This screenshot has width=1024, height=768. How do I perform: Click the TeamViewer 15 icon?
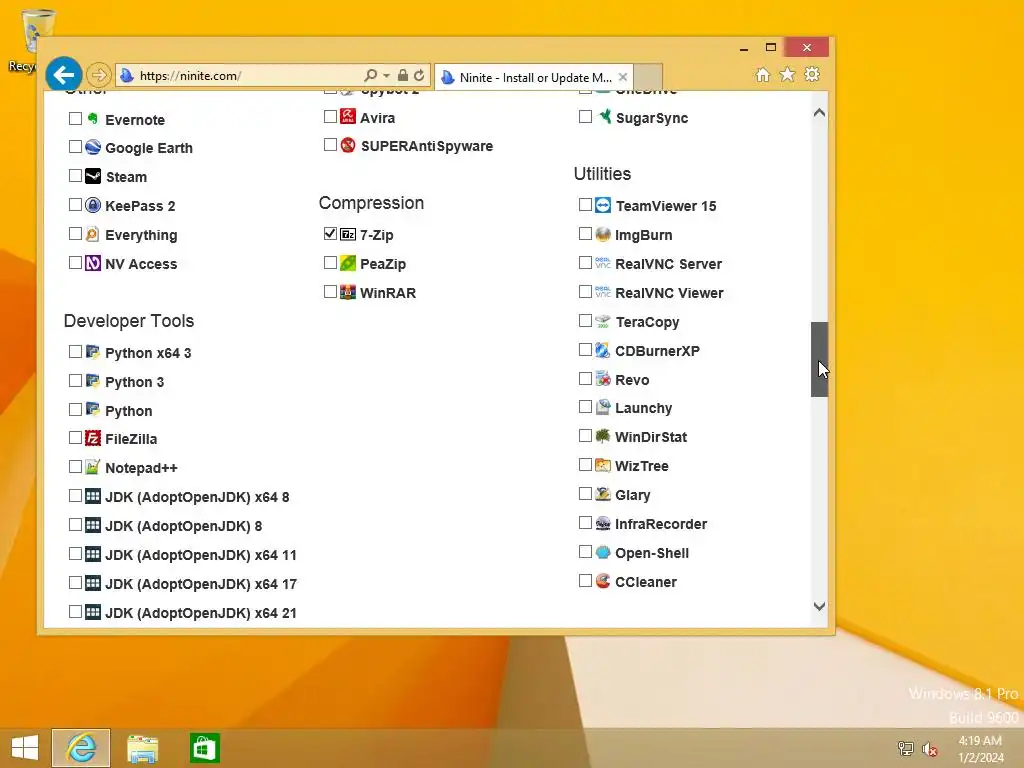tap(603, 206)
